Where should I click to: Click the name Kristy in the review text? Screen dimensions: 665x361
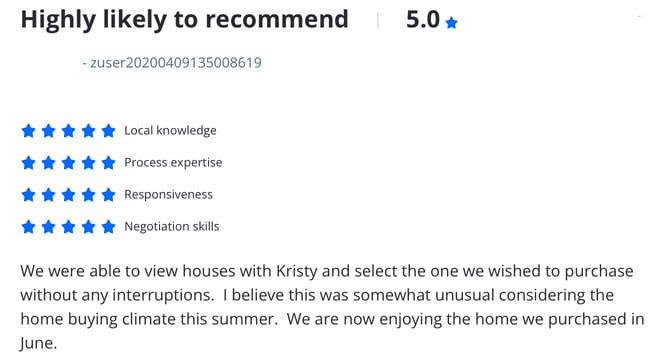click(296, 271)
